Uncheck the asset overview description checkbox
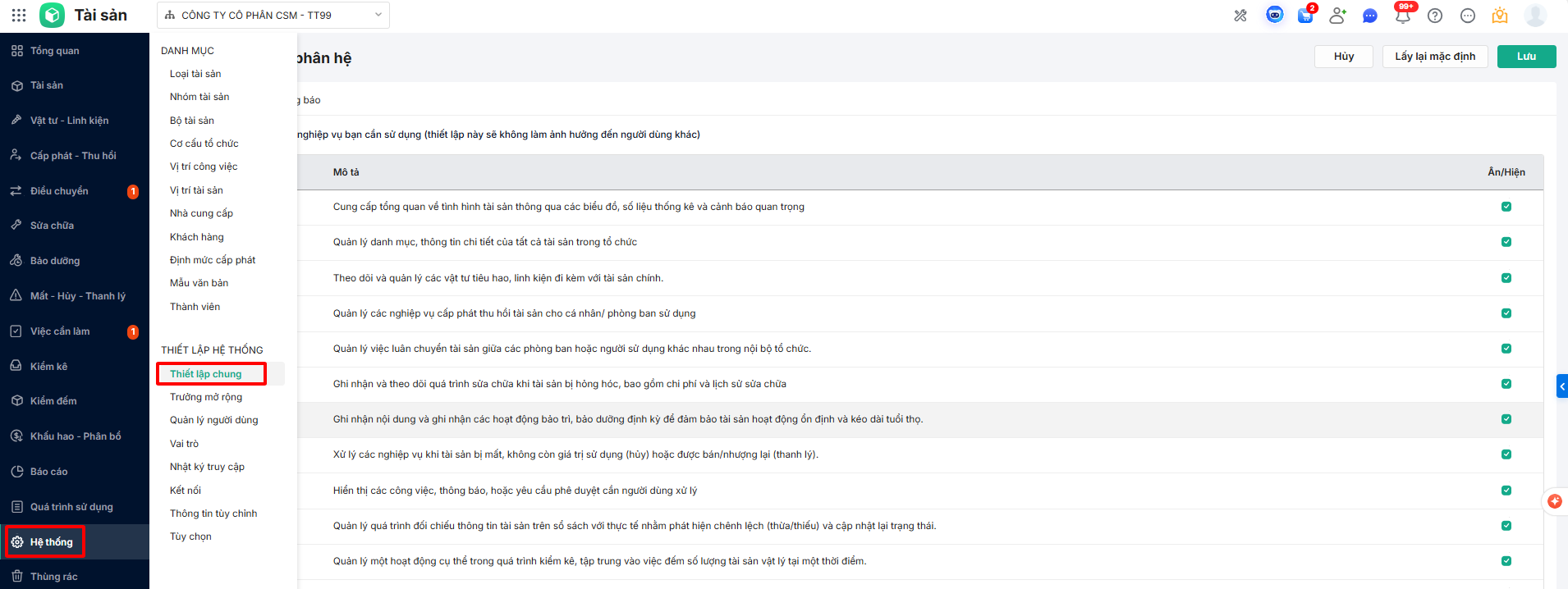 pos(1506,207)
